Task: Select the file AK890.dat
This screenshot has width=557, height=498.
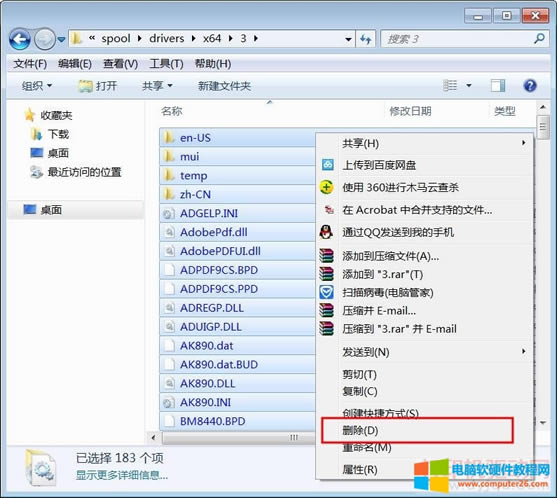Action: tap(237, 346)
